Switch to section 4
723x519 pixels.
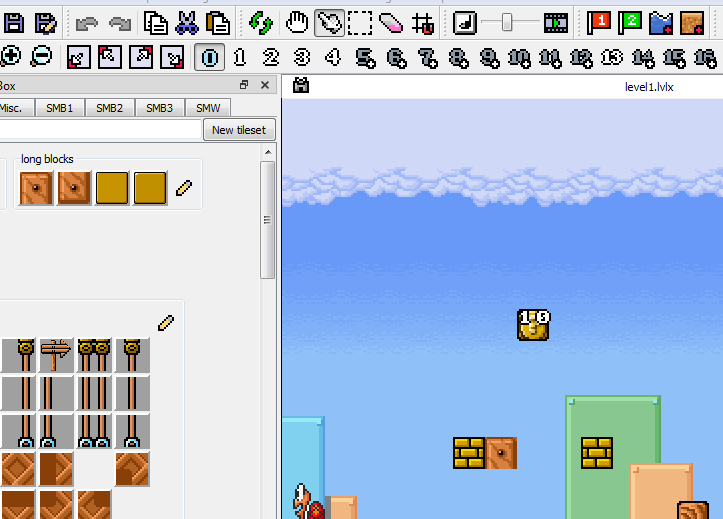332,57
